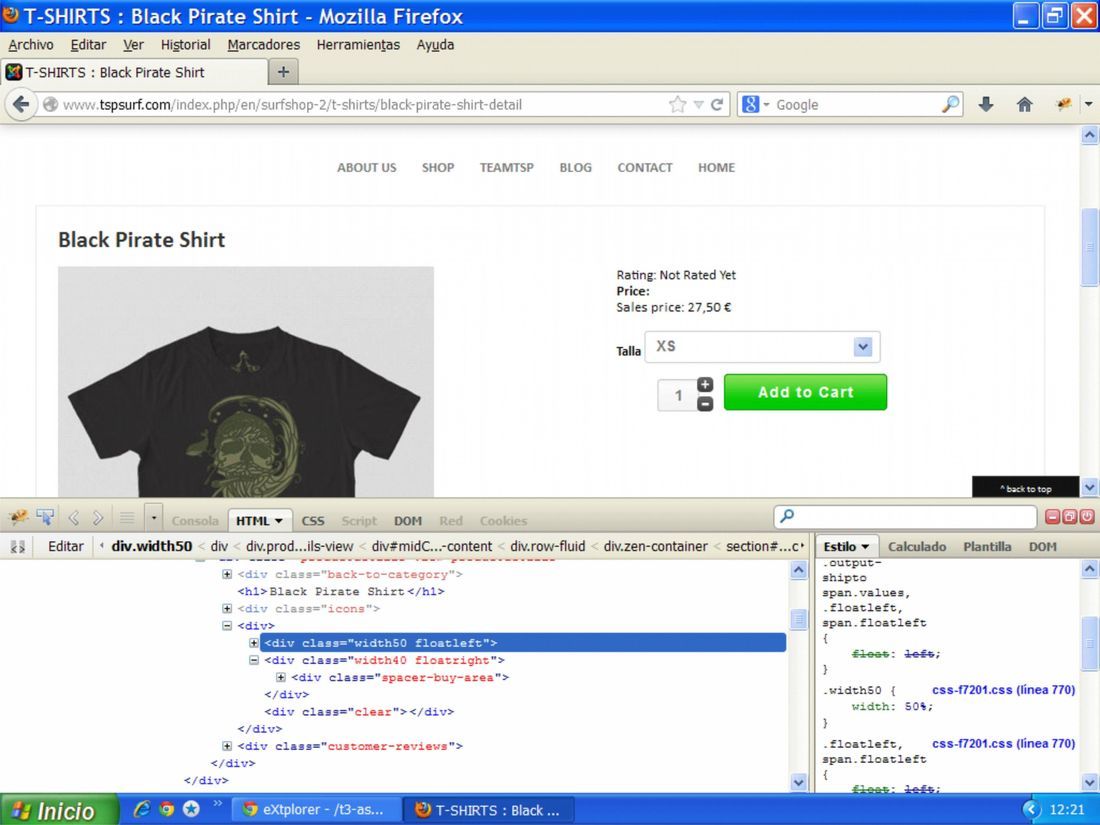Launch Chrome from quick launch bar

pos(166,809)
